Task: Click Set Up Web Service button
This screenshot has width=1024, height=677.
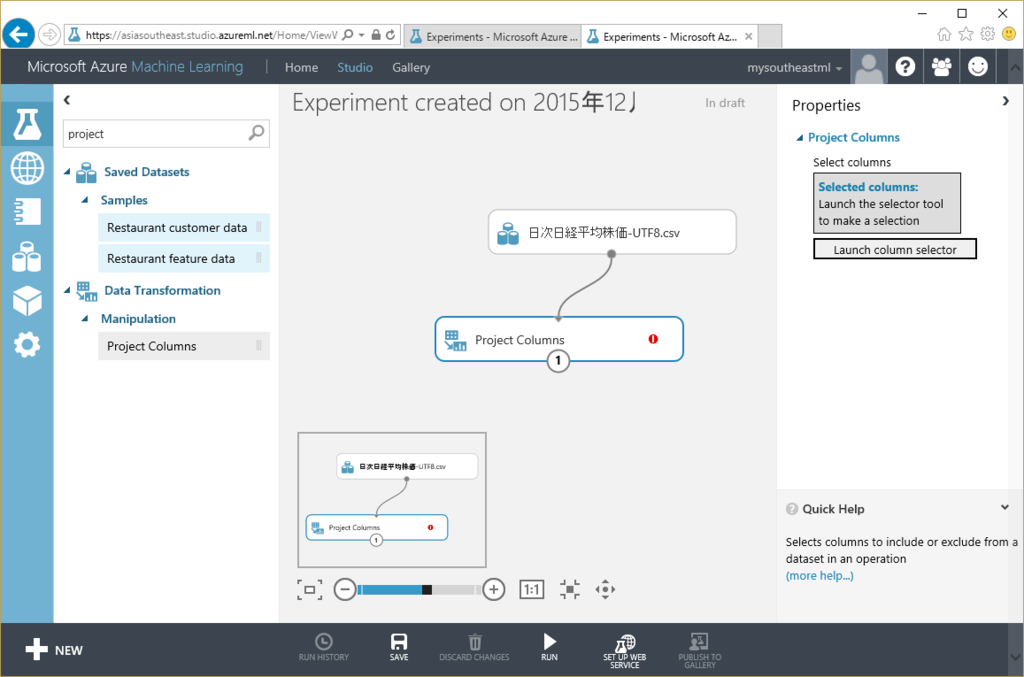Action: pos(624,651)
